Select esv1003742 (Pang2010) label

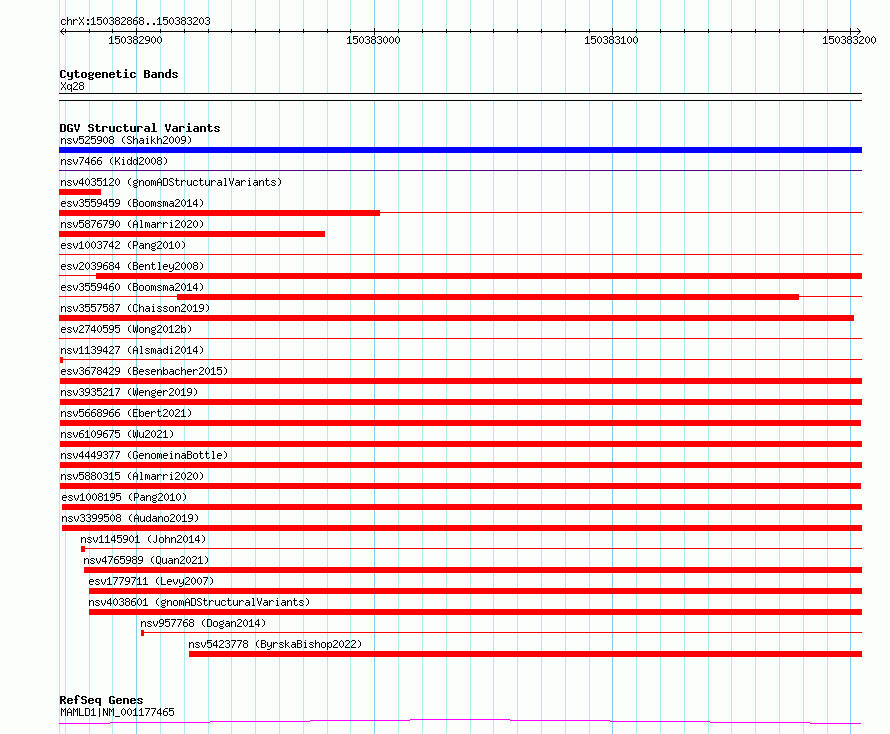coord(123,245)
